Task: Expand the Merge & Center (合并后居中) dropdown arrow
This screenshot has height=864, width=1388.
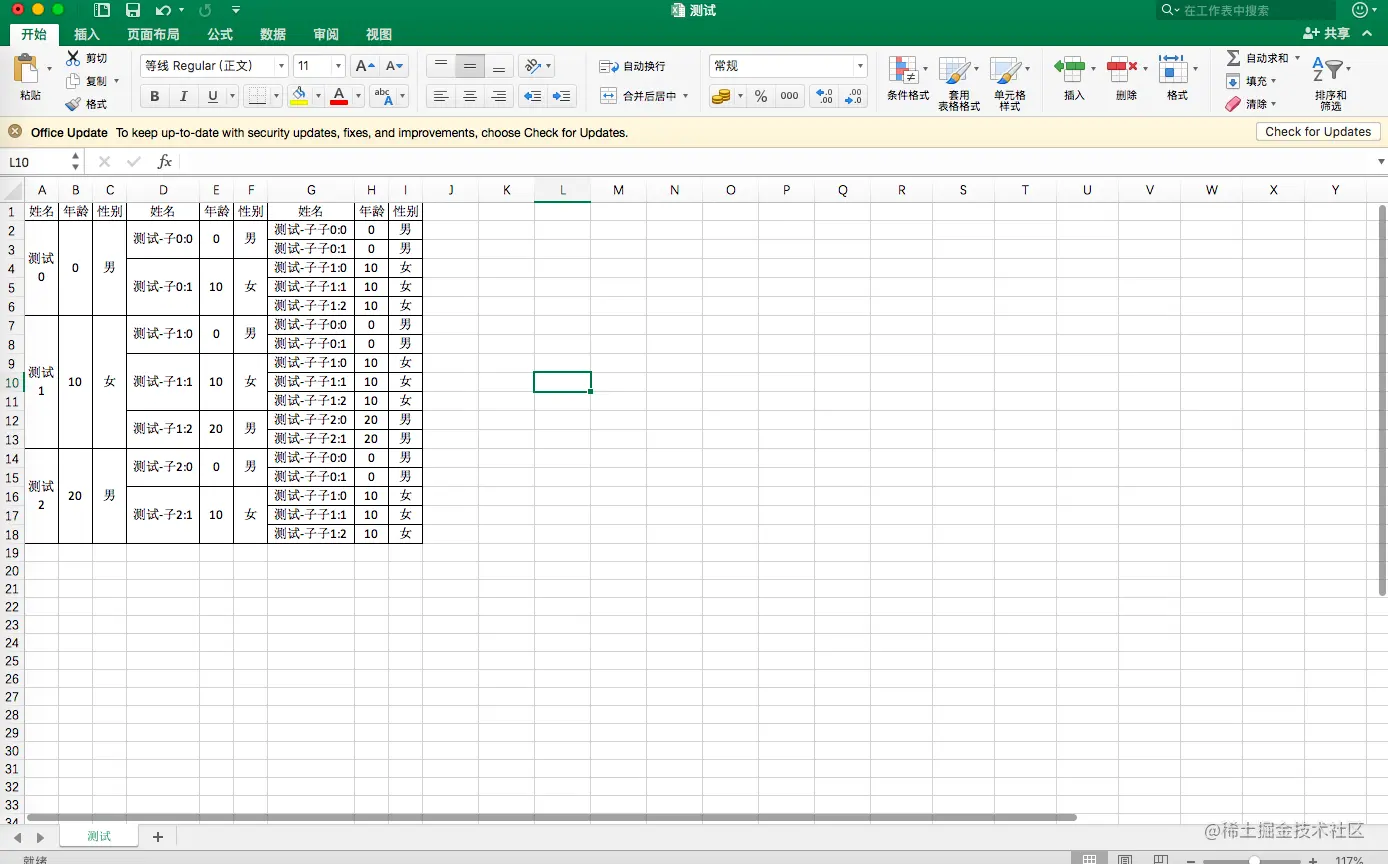Action: [x=686, y=96]
